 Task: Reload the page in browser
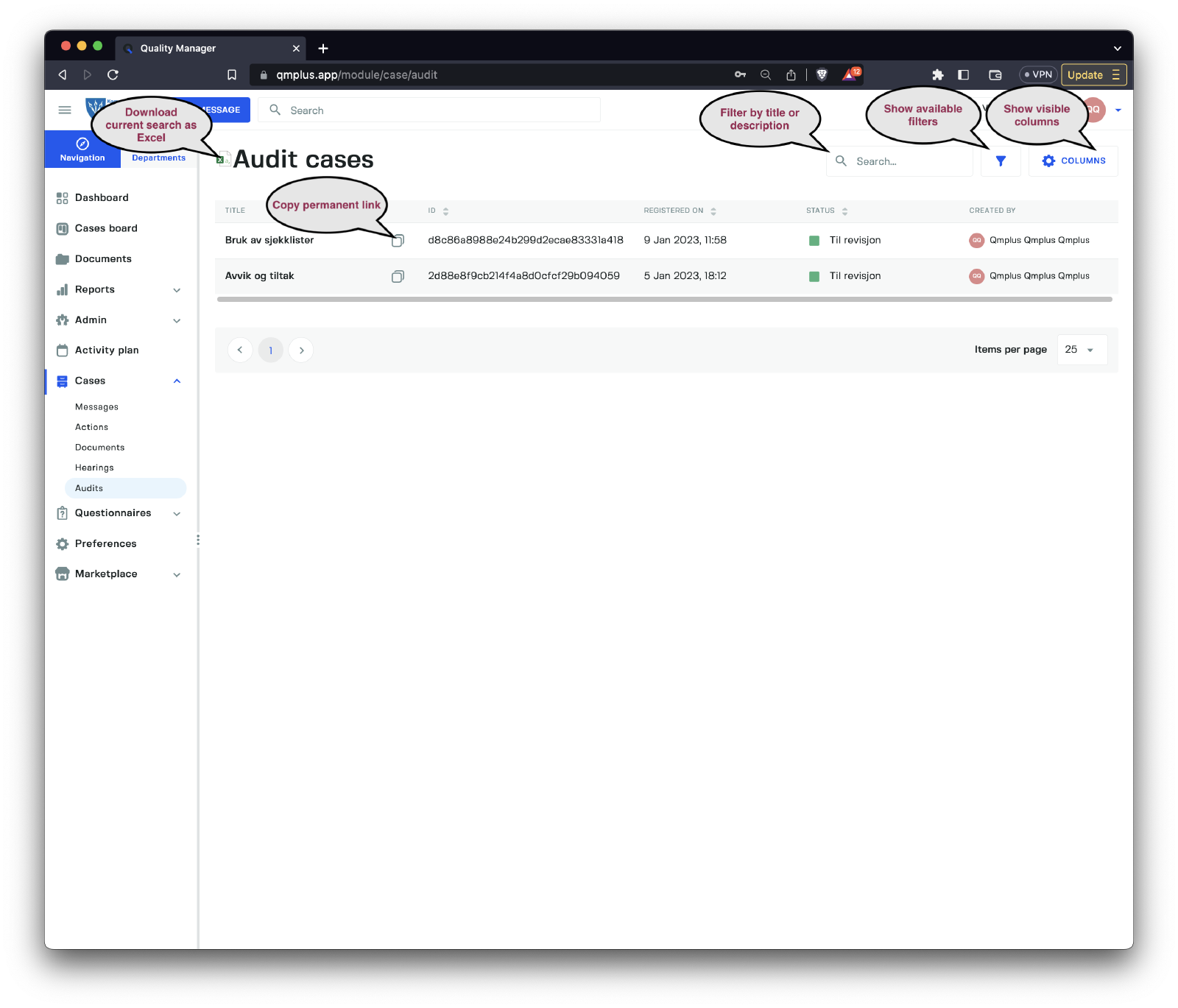[113, 75]
